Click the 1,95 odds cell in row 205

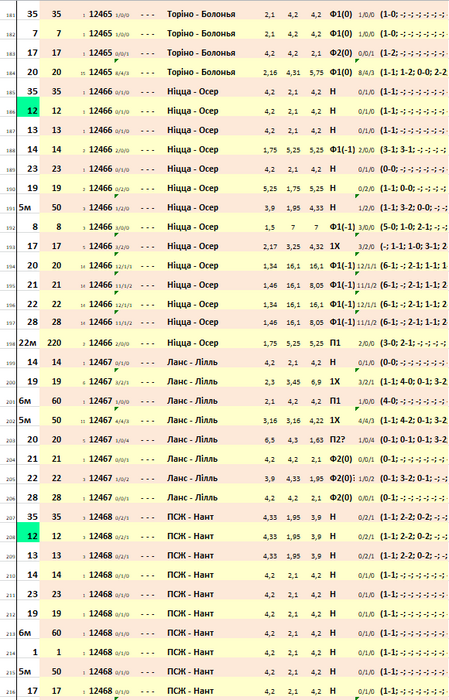click(316, 479)
